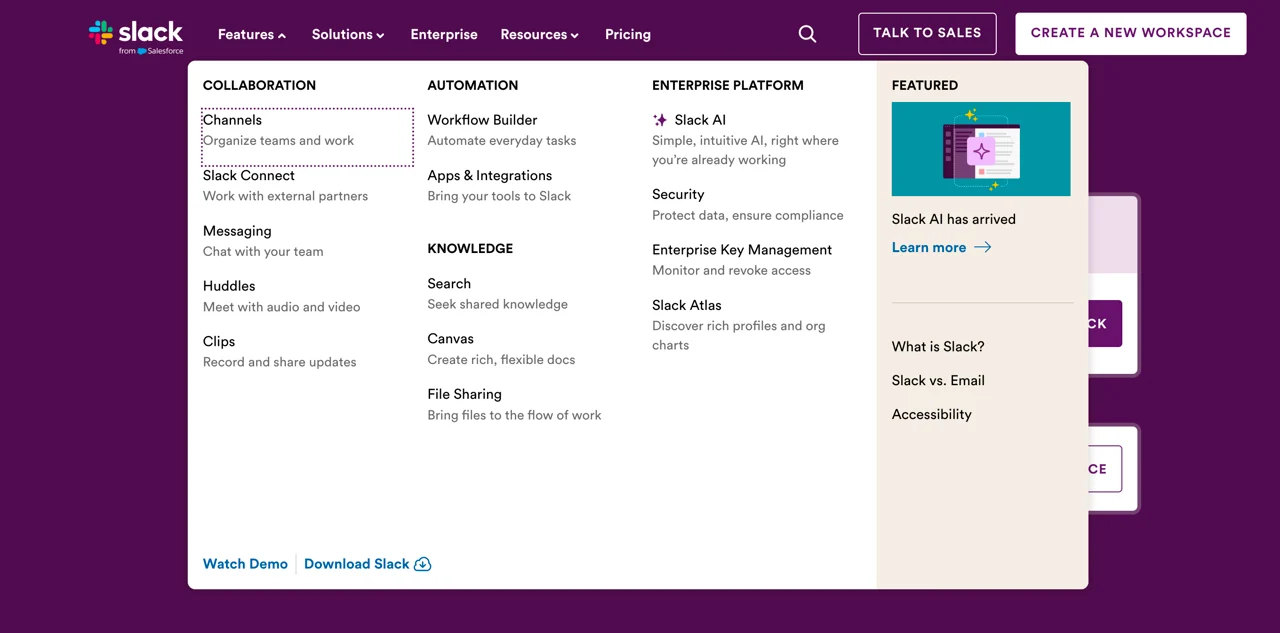Click "Meet with audio and video" description
The height and width of the screenshot is (633, 1280).
pyautogui.click(x=282, y=307)
